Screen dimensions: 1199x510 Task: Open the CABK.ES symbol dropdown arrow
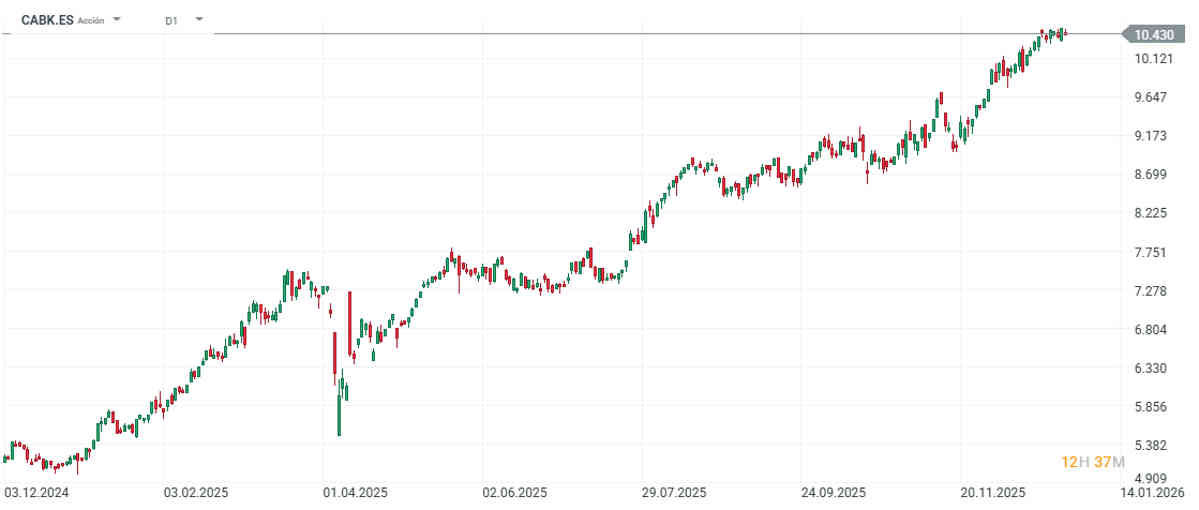point(118,19)
